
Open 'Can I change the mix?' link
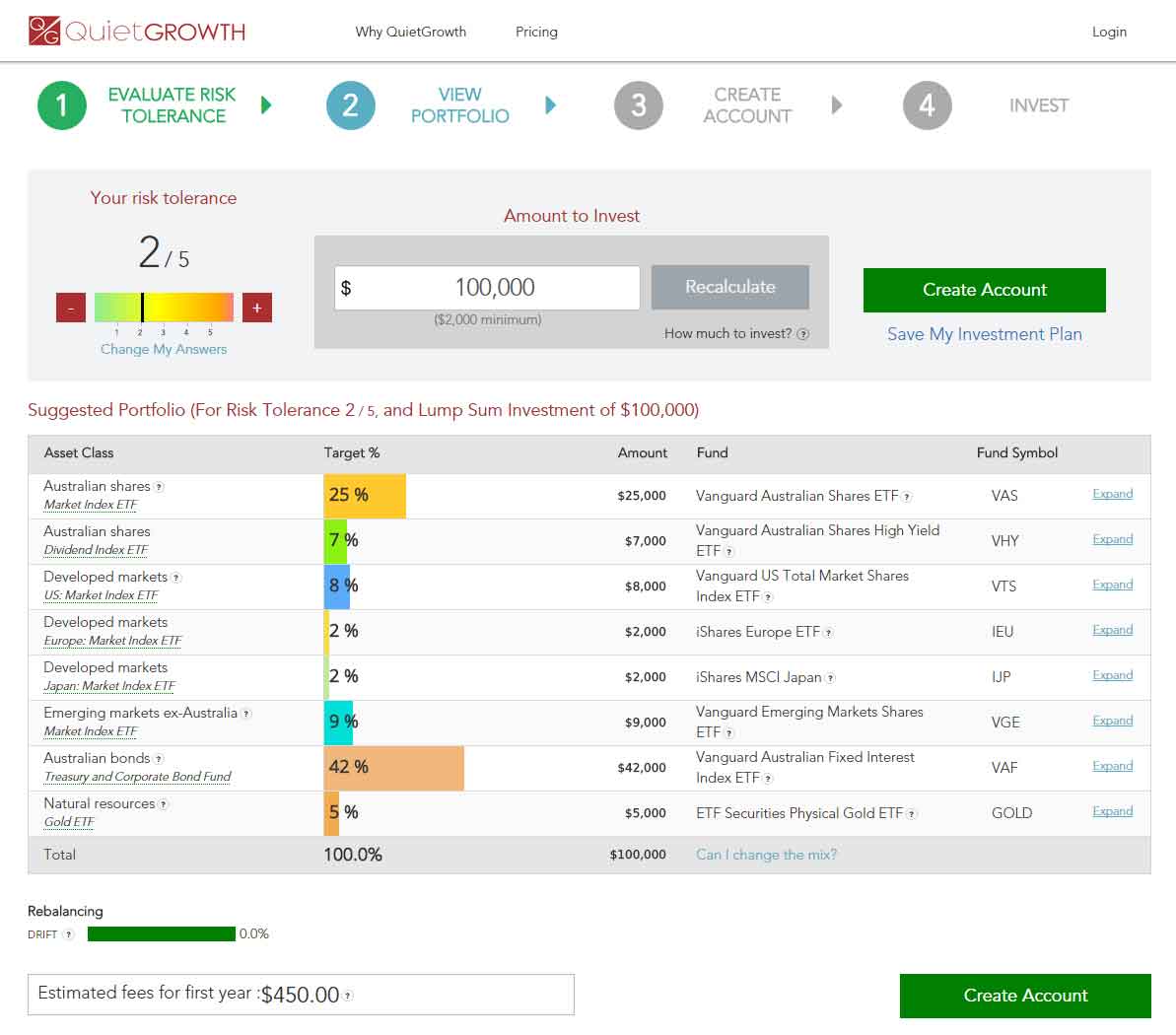pyautogui.click(x=766, y=855)
